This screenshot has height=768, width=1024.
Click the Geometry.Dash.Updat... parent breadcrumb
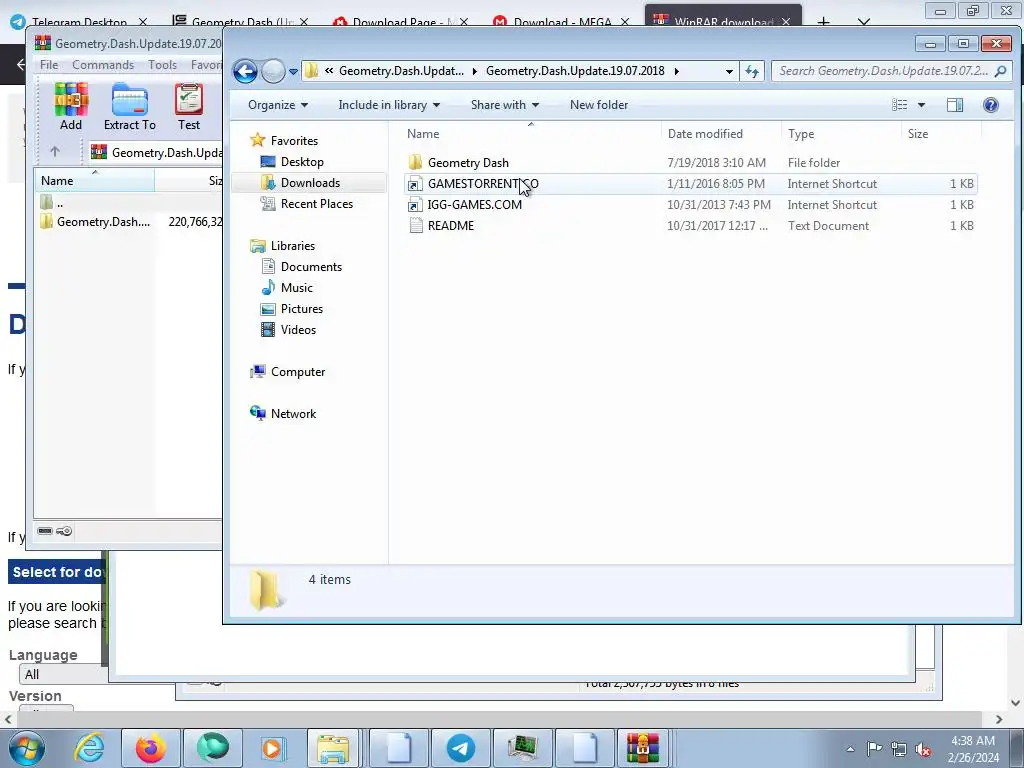(402, 71)
